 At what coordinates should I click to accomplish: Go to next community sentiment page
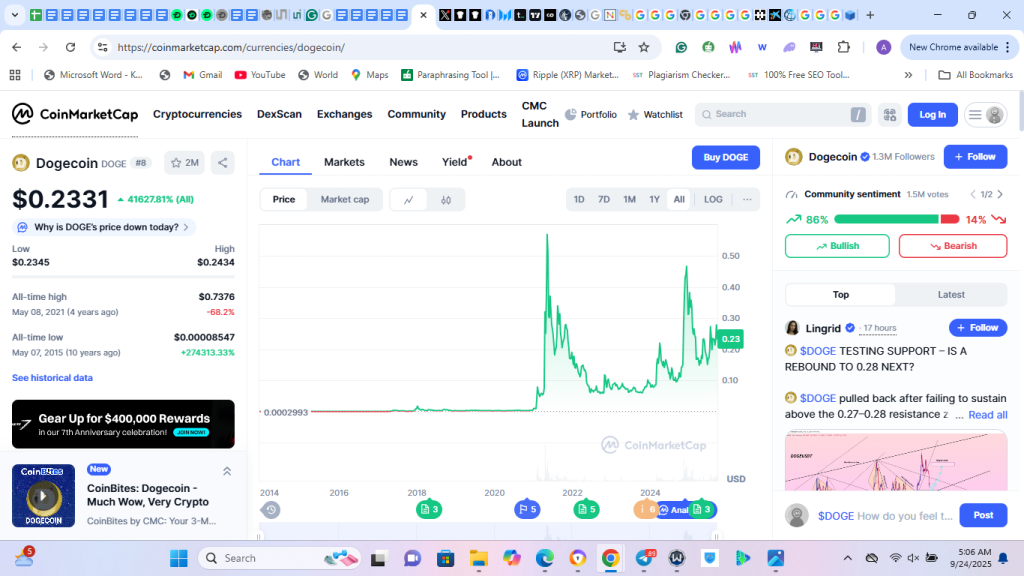click(1000, 195)
